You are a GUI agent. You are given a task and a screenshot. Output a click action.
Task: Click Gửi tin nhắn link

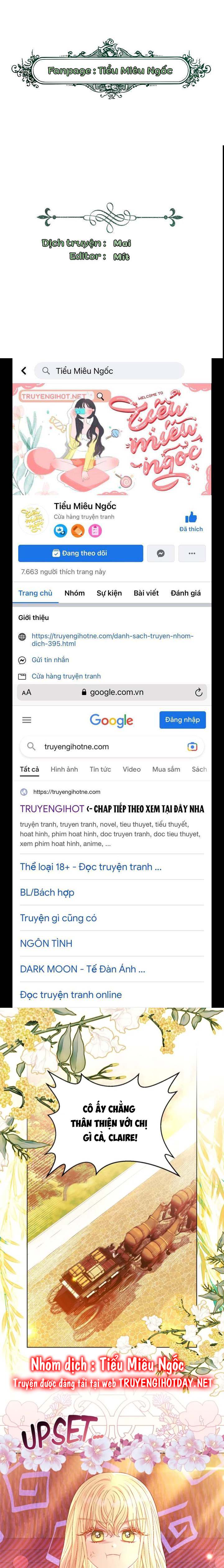[x=50, y=660]
